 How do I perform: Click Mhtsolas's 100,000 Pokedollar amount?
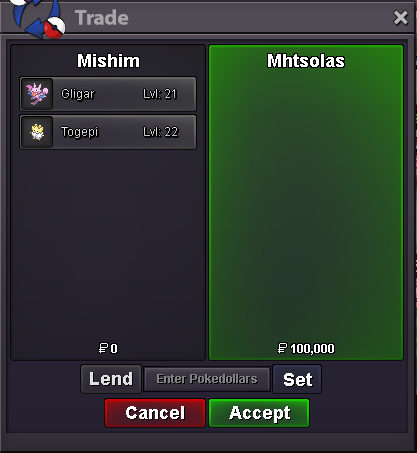(x=306, y=349)
